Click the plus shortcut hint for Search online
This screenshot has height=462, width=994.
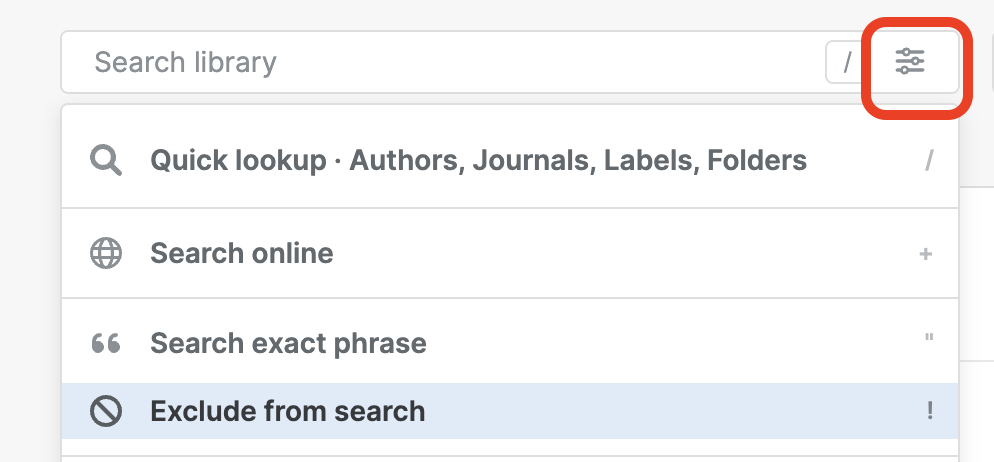coord(925,254)
